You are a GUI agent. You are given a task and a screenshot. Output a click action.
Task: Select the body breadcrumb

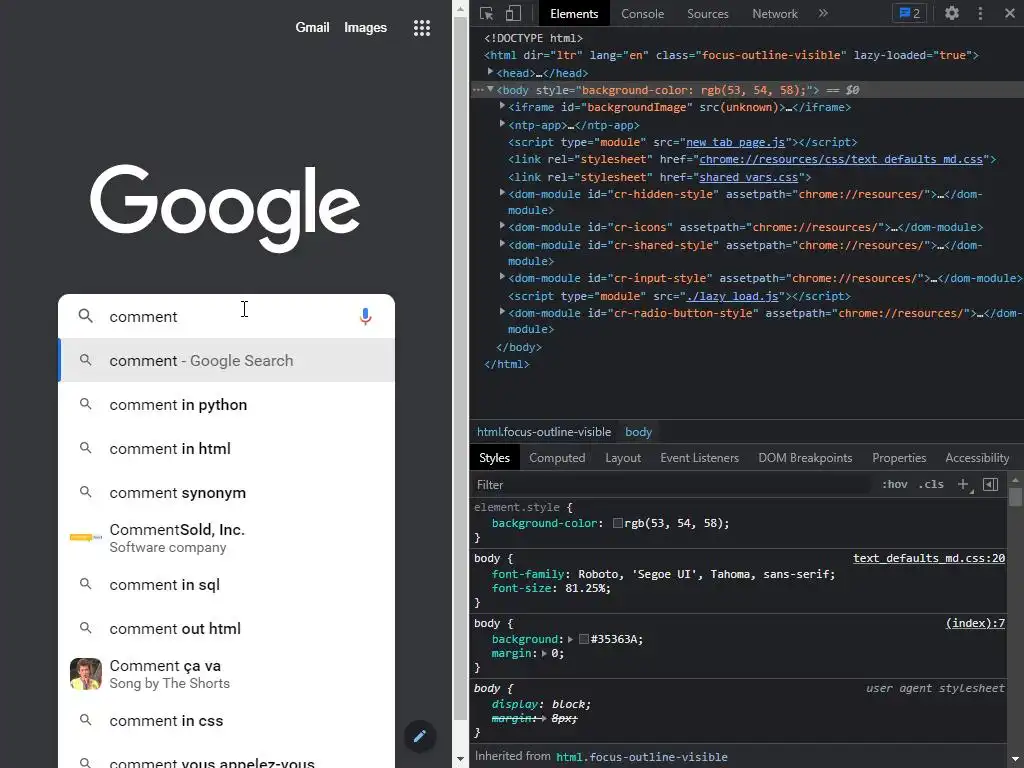coord(638,432)
